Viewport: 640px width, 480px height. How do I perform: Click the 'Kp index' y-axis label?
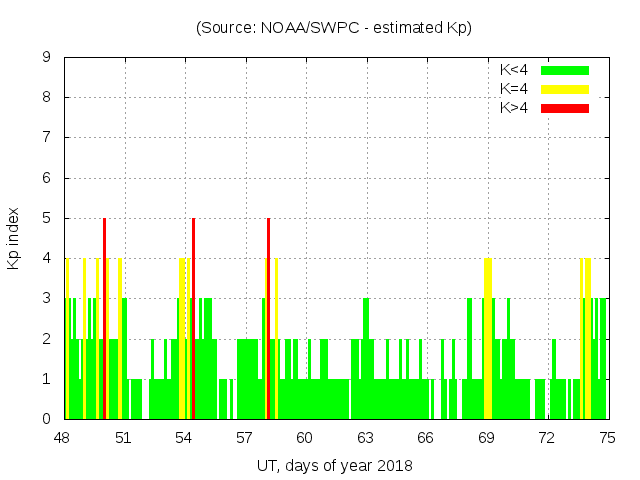[14, 238]
